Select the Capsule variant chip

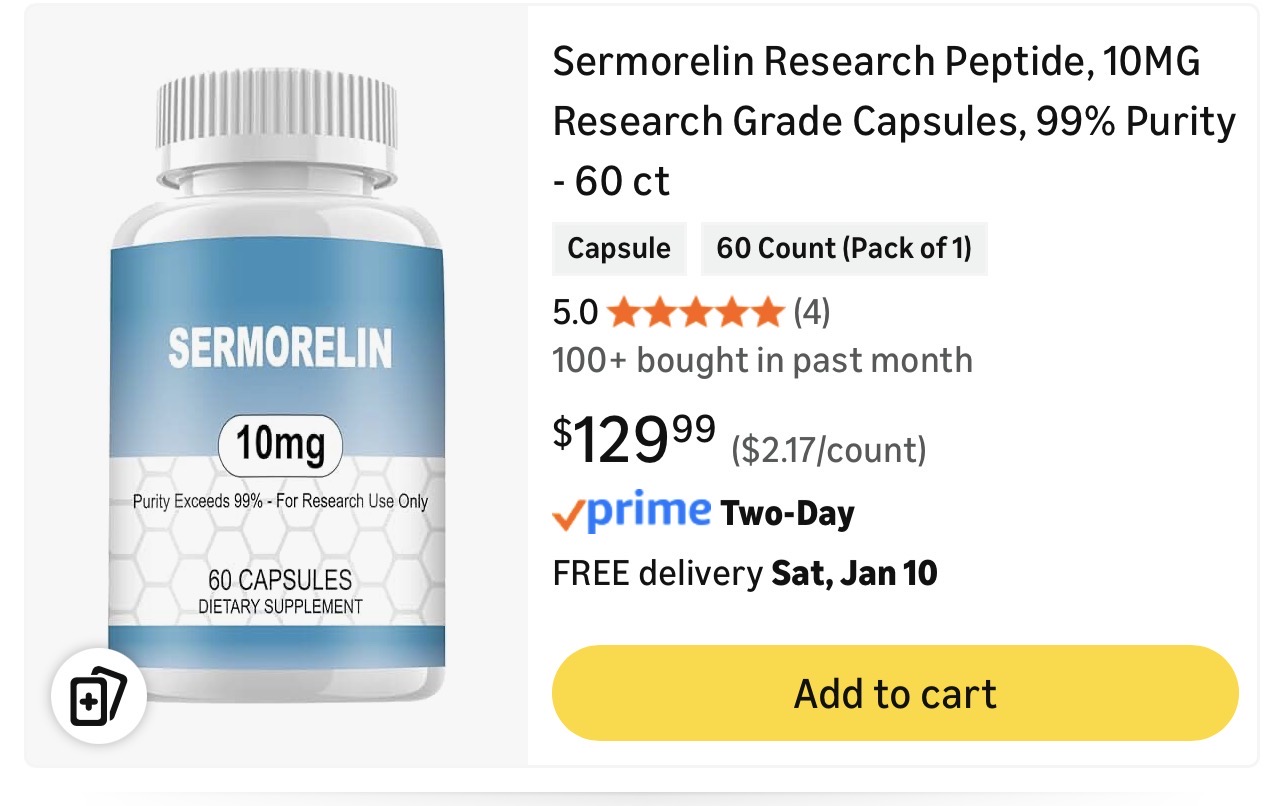point(619,248)
